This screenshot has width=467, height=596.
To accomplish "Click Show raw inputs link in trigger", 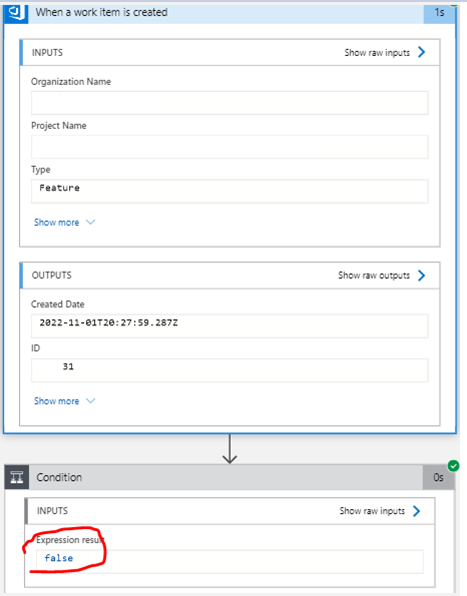I will [x=377, y=52].
